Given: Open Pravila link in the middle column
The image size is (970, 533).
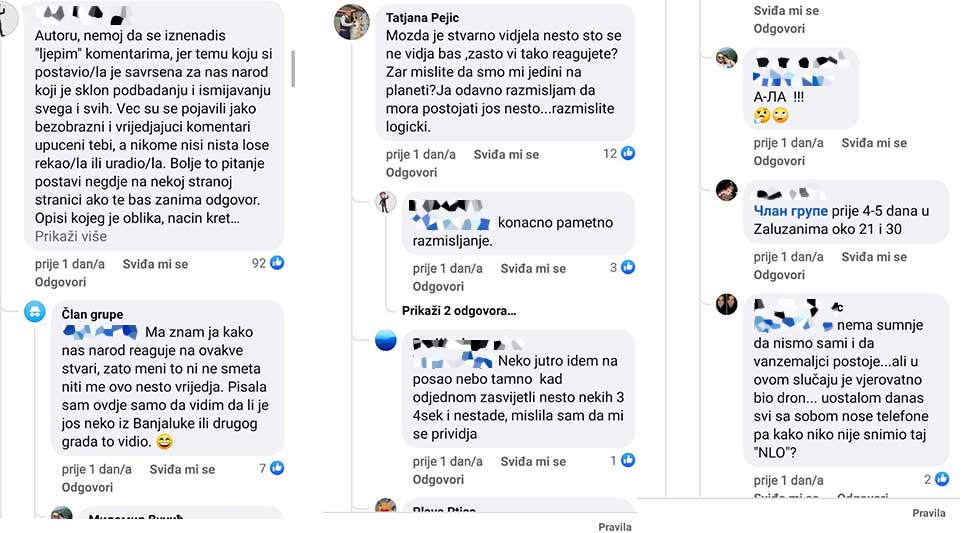Looking at the screenshot, I should tap(614, 527).
